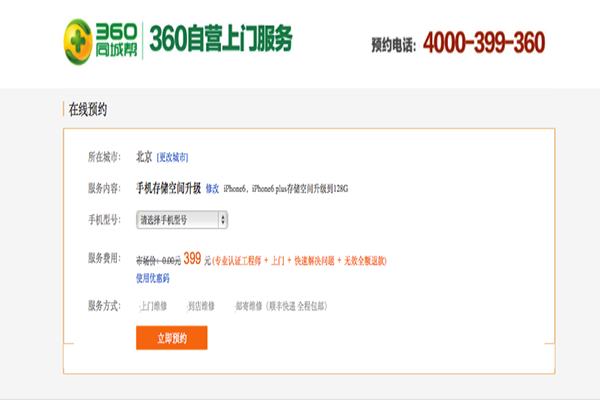Click the 服务方式 label
The height and width of the screenshot is (400, 600).
pyautogui.click(x=104, y=305)
